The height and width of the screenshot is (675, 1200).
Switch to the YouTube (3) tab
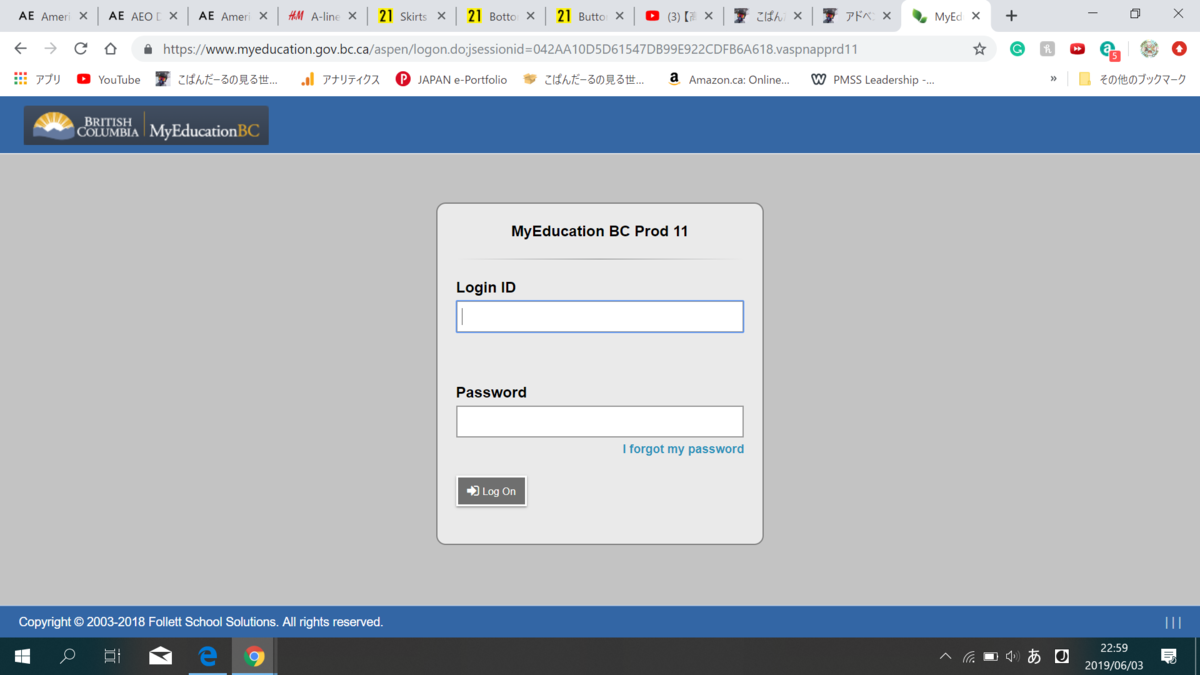(678, 16)
